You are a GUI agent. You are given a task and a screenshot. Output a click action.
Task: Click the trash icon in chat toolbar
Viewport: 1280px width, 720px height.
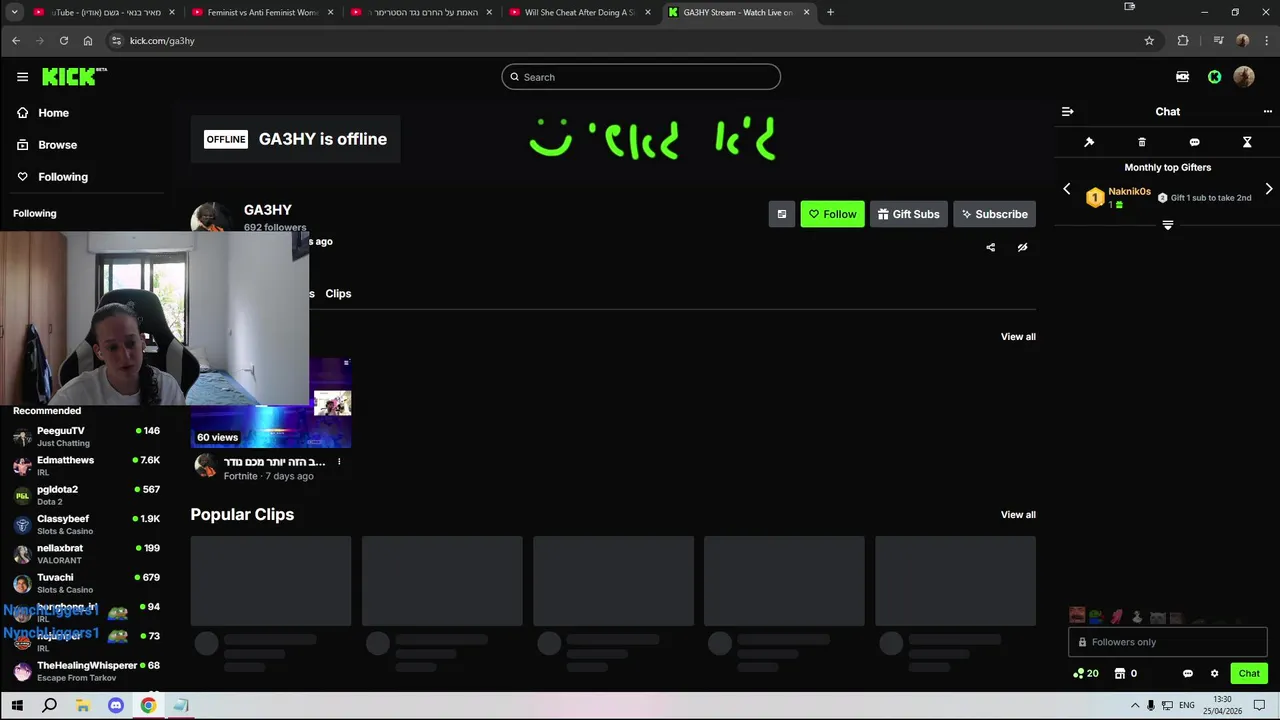click(1142, 142)
